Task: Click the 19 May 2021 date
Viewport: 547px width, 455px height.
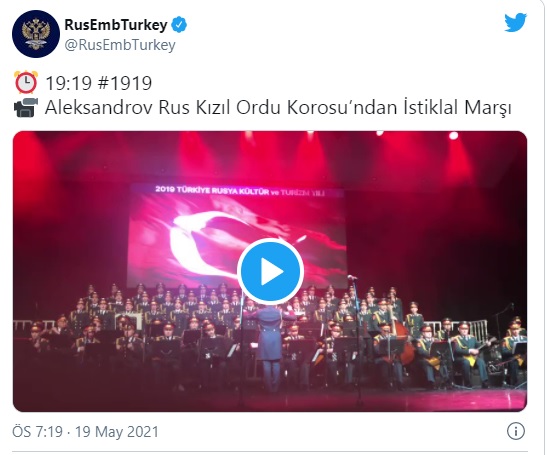Action: click(117, 432)
